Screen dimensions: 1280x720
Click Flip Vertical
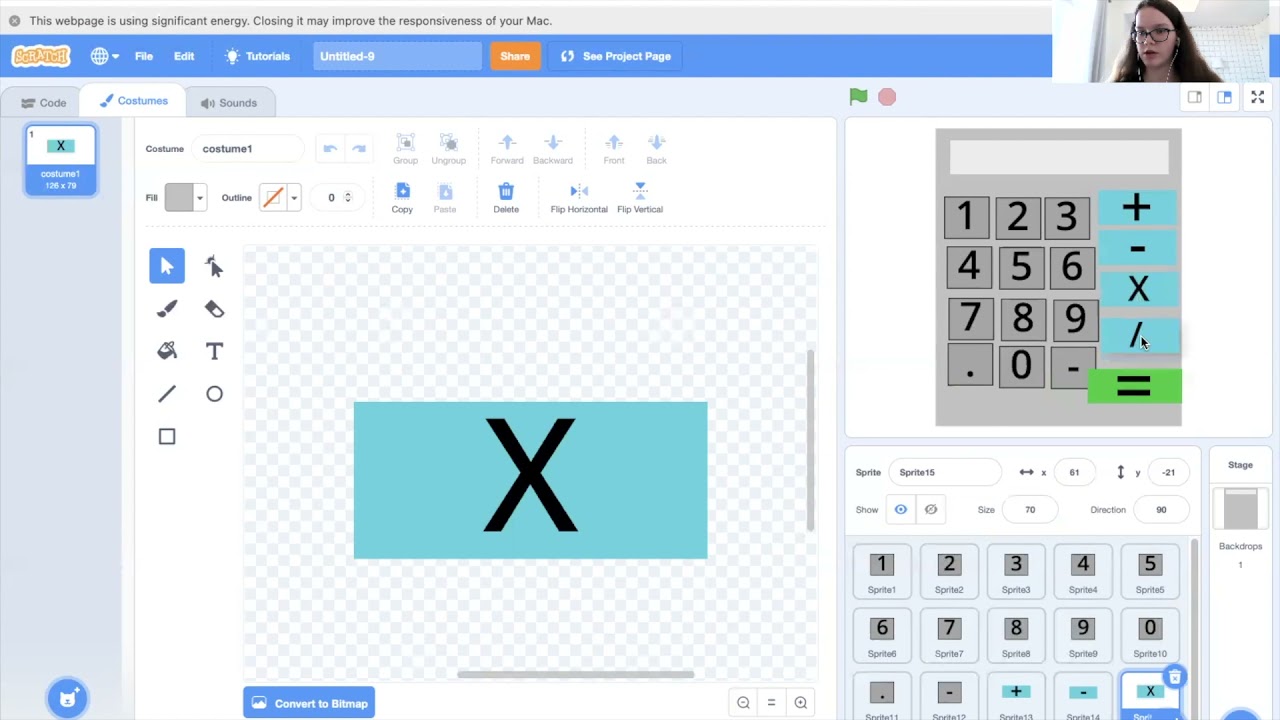click(640, 198)
